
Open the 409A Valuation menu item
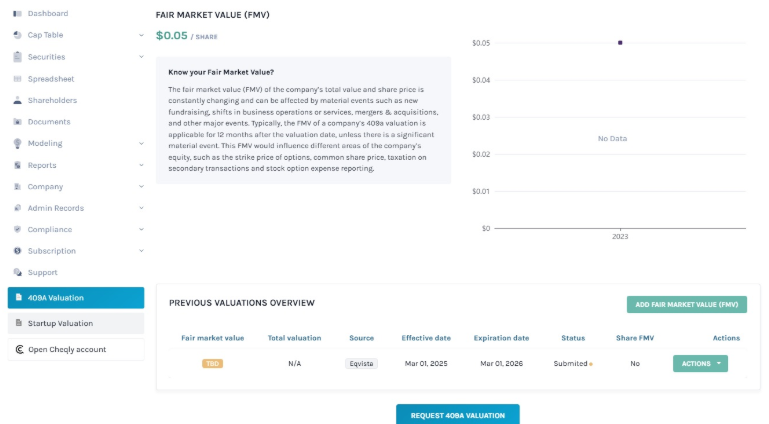(x=76, y=298)
